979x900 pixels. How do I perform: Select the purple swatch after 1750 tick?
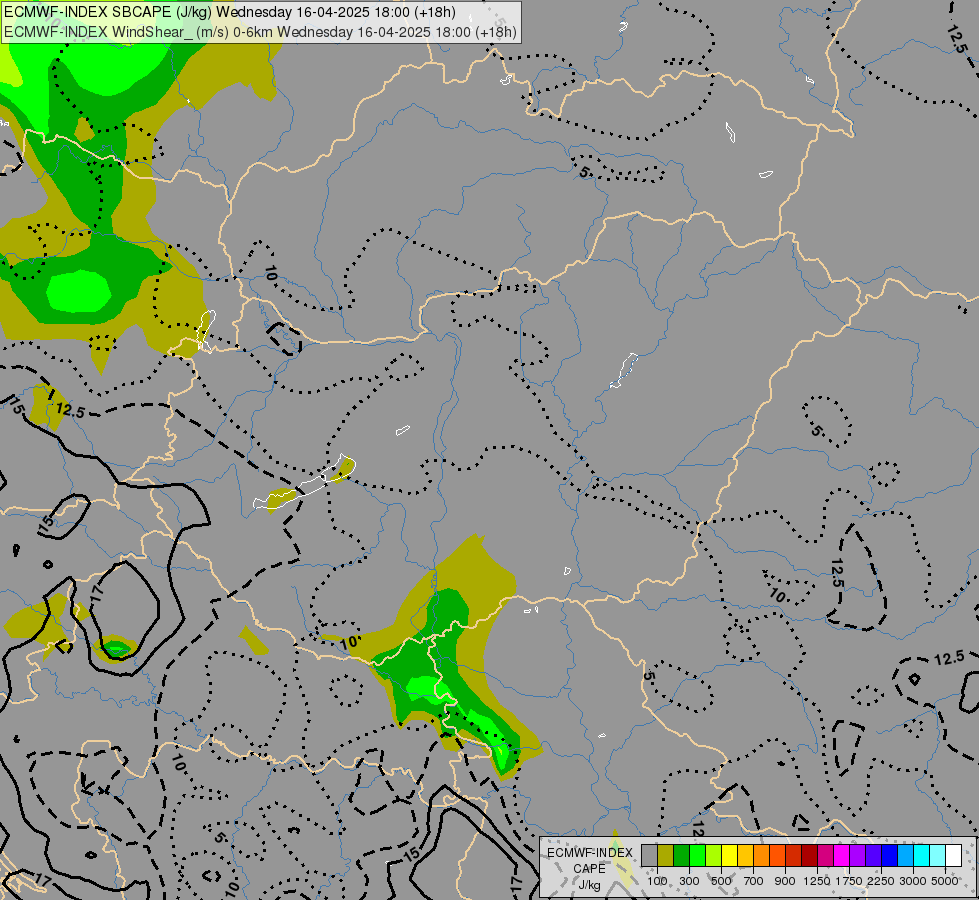pos(858,856)
